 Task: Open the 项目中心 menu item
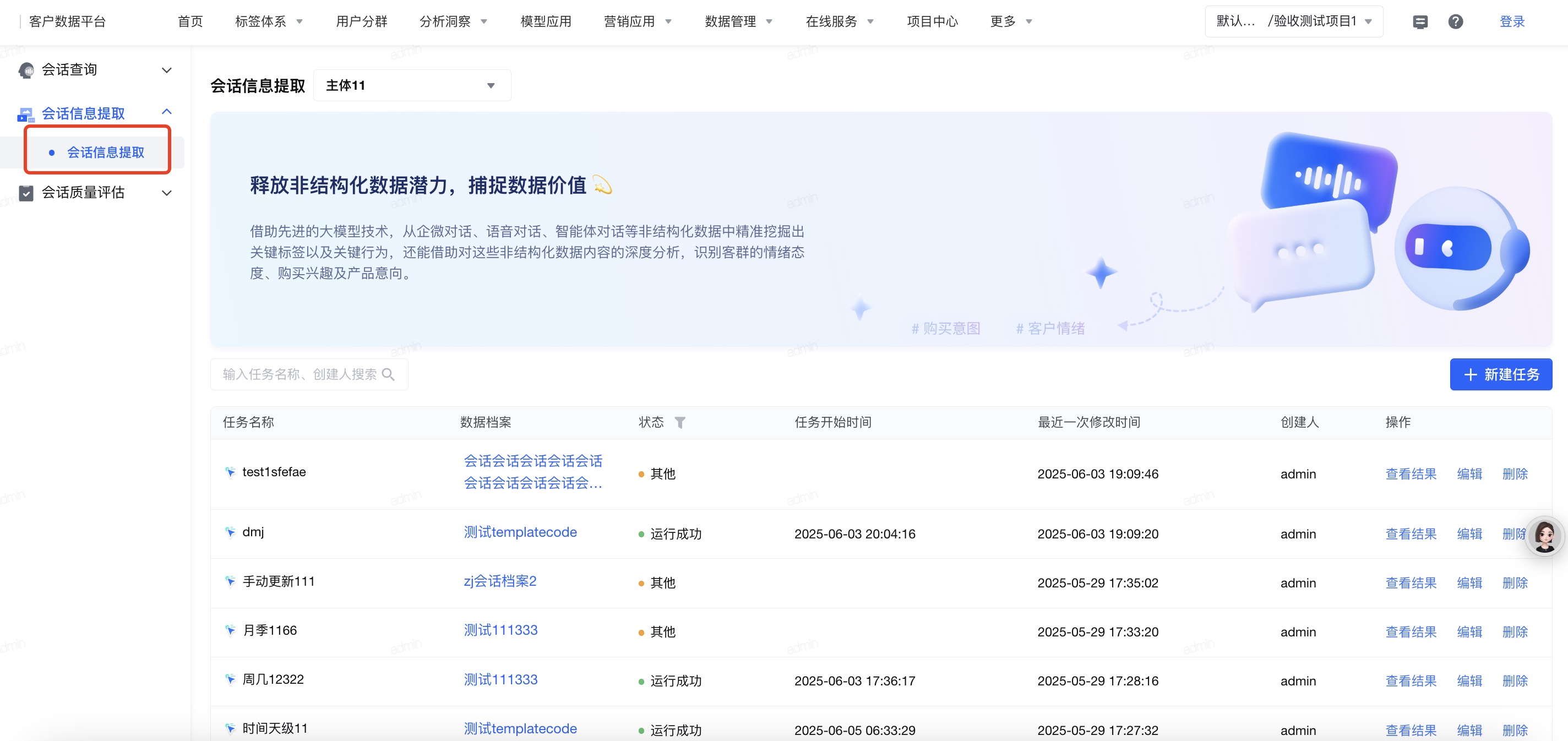(x=933, y=22)
